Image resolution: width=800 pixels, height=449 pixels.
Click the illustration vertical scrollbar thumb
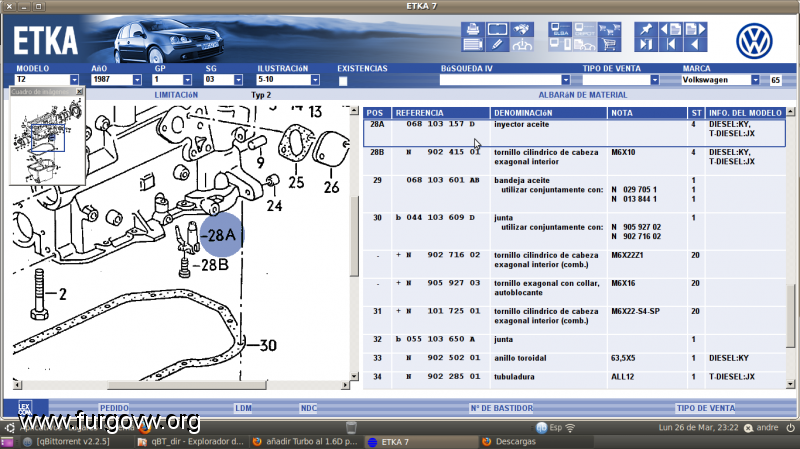point(354,236)
